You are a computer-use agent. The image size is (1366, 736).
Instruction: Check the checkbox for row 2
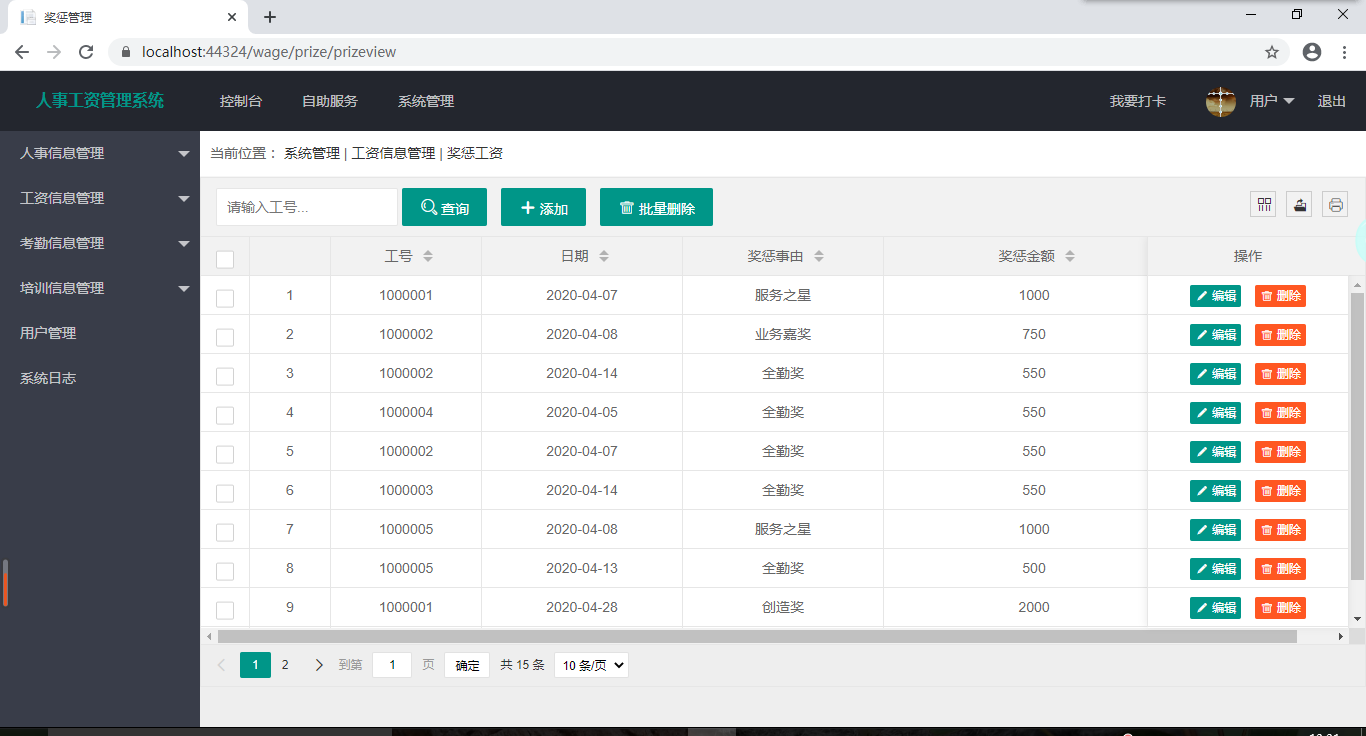pyautogui.click(x=225, y=337)
